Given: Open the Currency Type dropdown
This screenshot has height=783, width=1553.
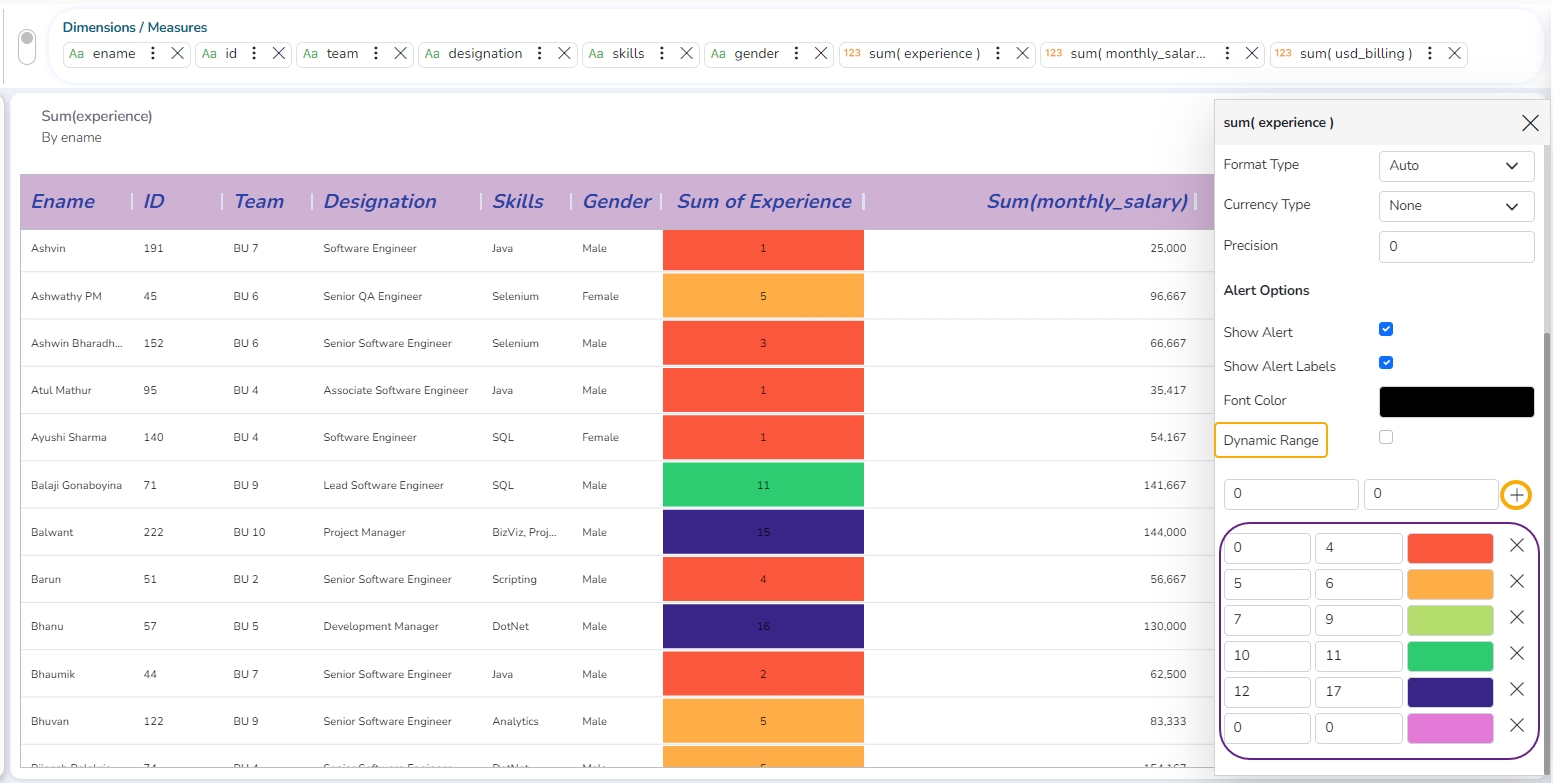Looking at the screenshot, I should click(x=1455, y=206).
